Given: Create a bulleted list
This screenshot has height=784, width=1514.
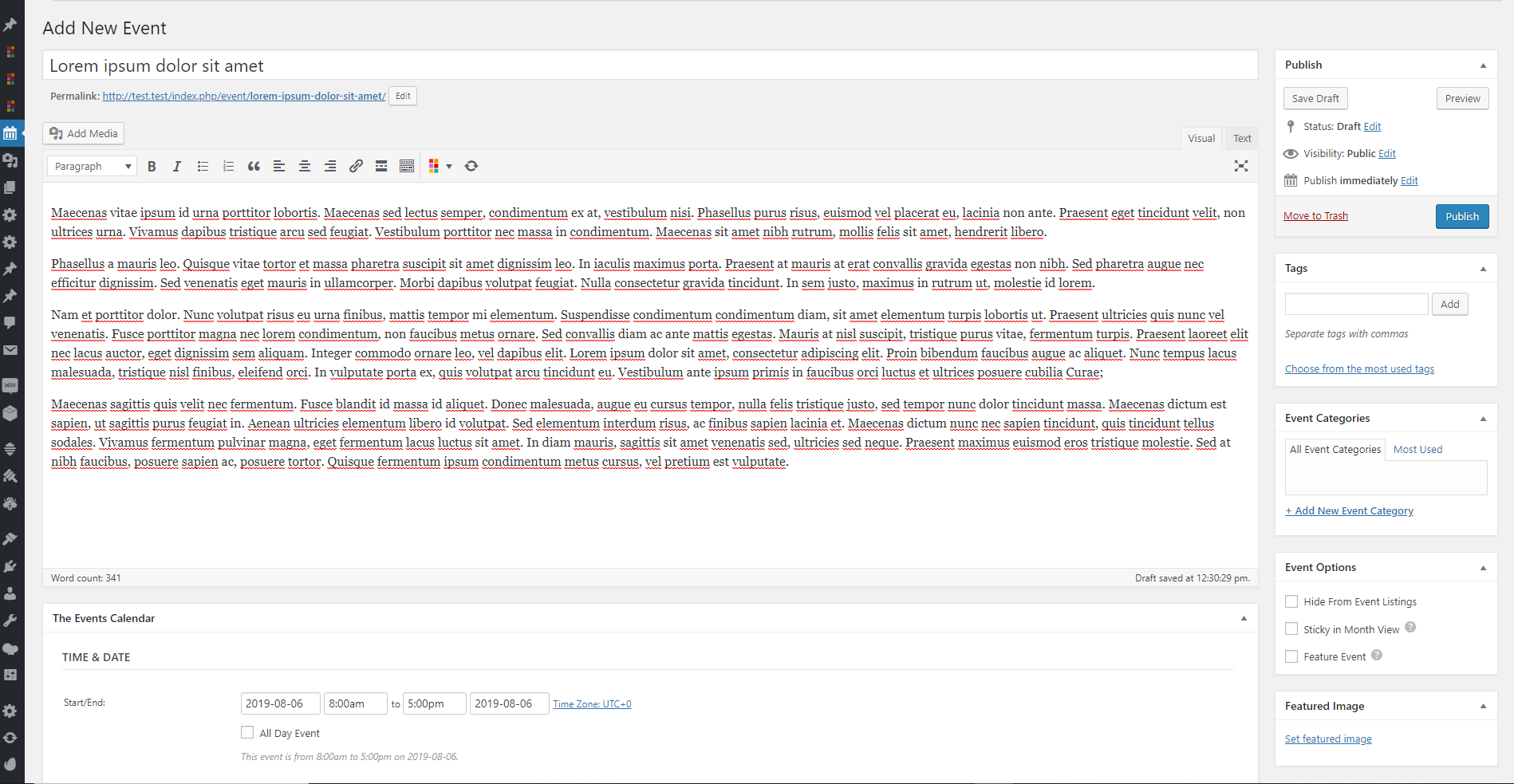Looking at the screenshot, I should click(203, 166).
